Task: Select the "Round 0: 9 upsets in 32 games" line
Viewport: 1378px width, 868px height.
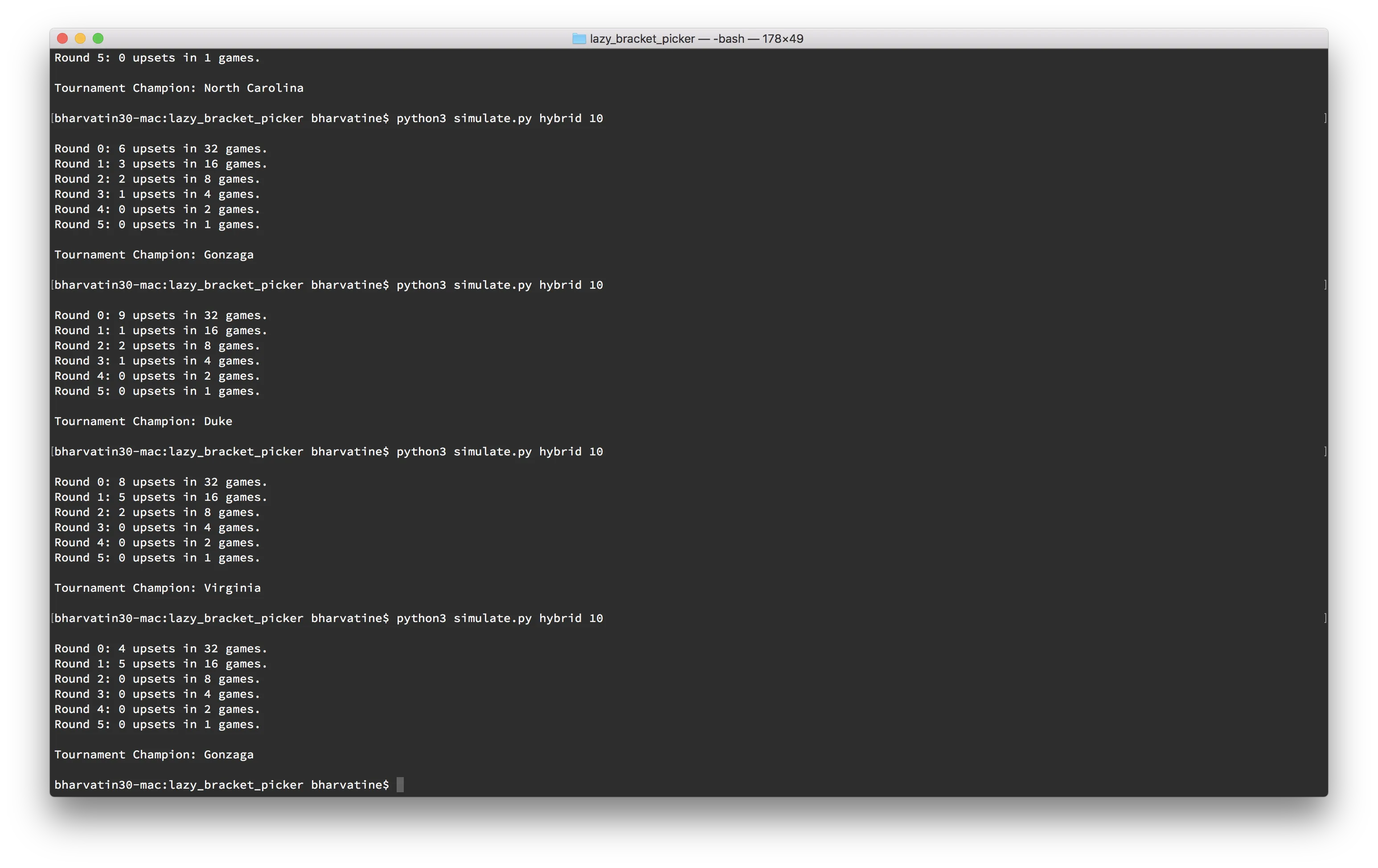Action: click(160, 315)
